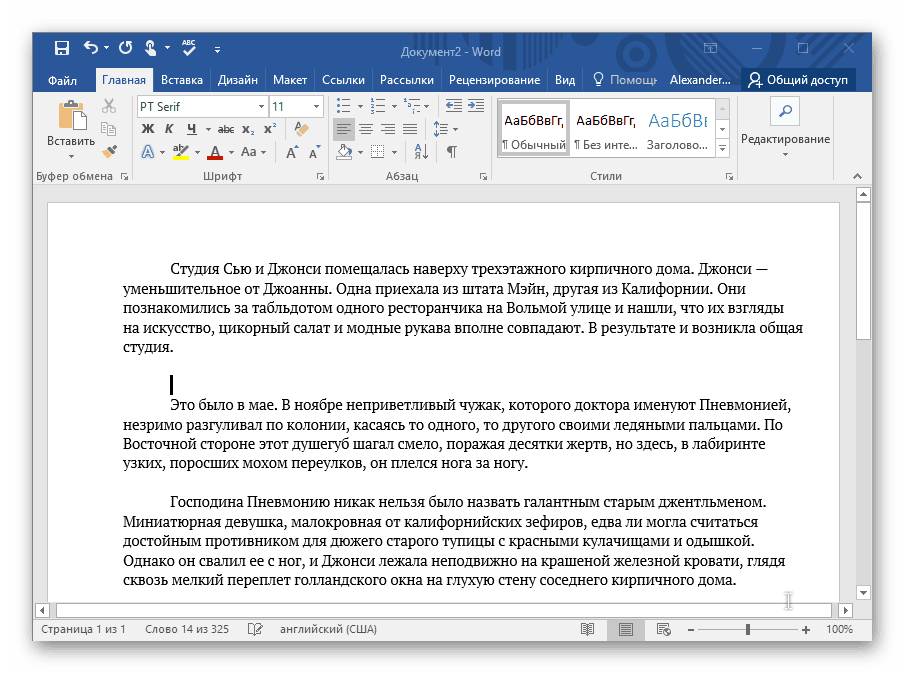Sort text with the A-Я sort icon

click(421, 152)
